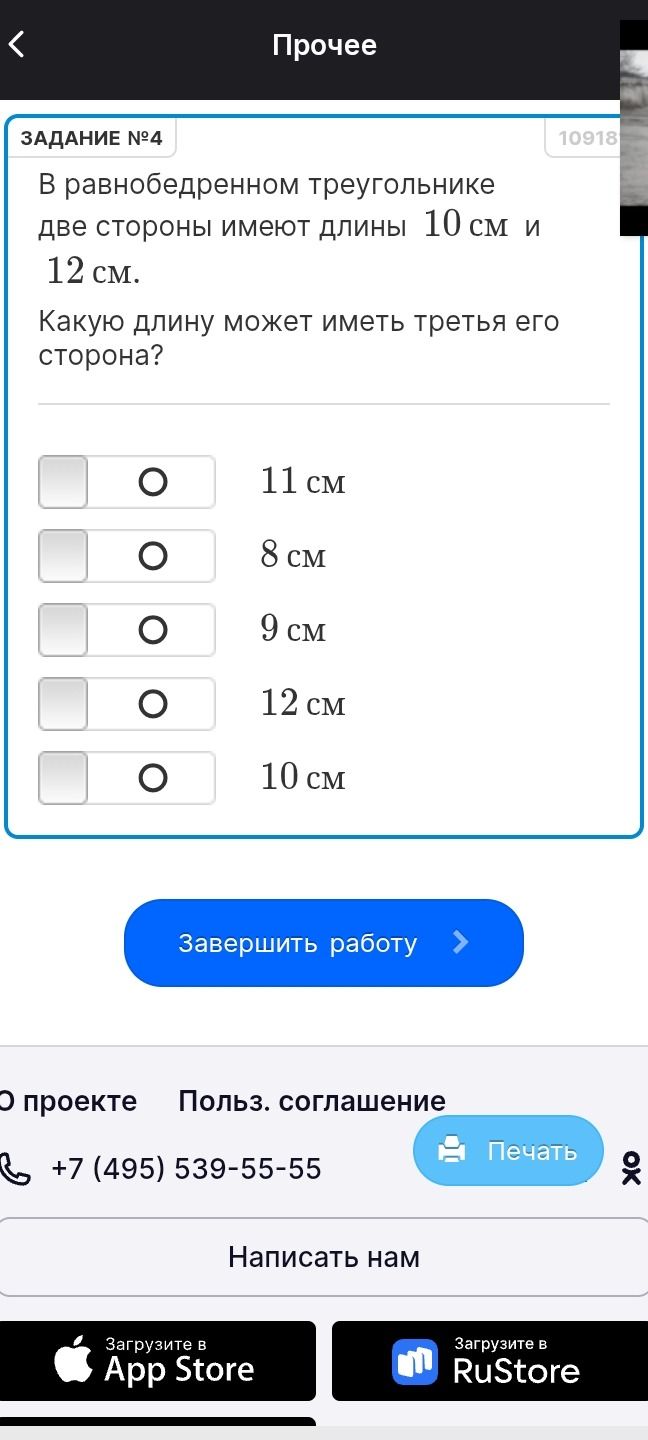This screenshot has height=1440, width=648.
Task: Tap the phone handset icon
Action: [12, 1168]
